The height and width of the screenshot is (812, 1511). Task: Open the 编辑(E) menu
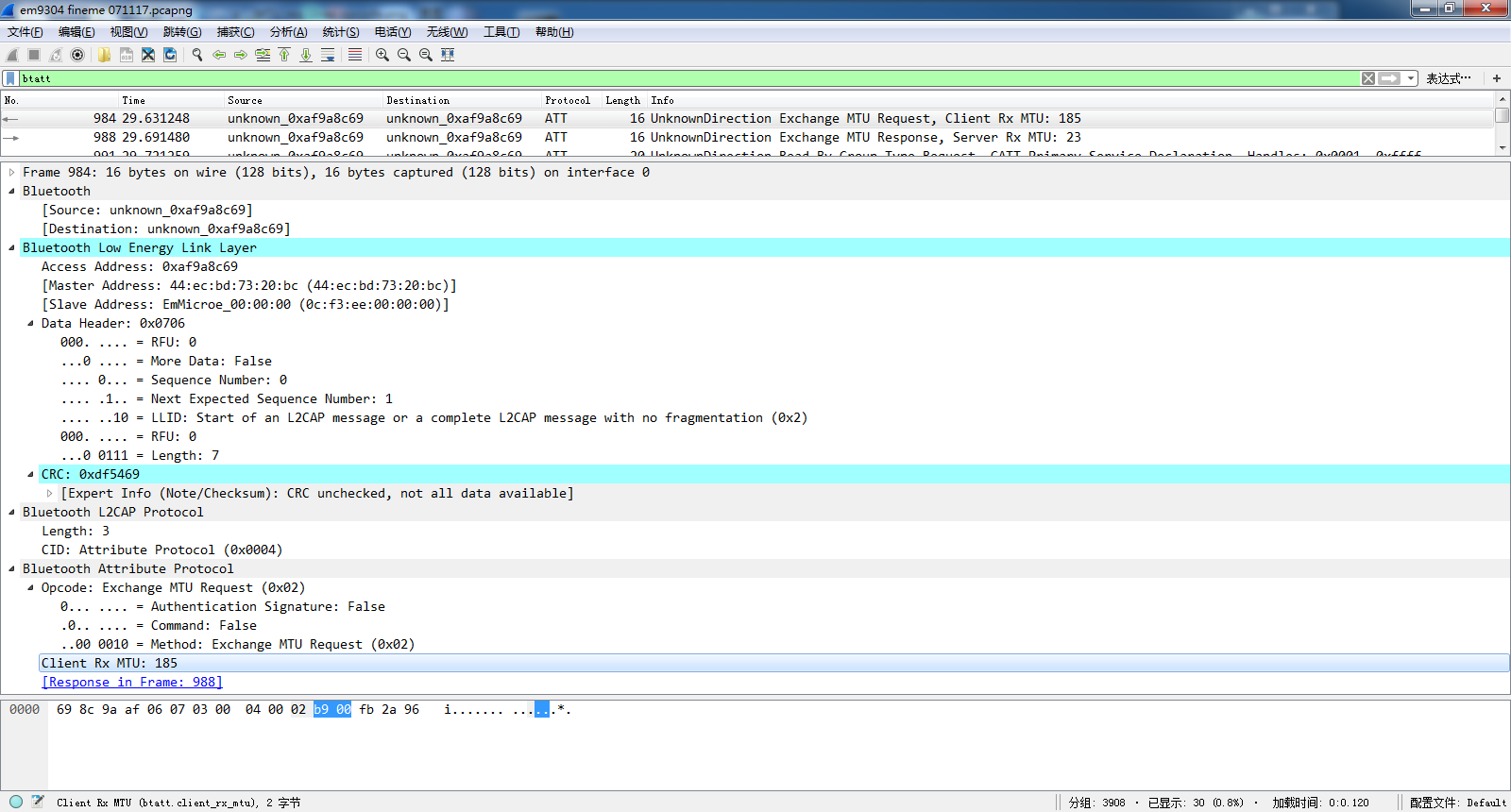[x=76, y=32]
